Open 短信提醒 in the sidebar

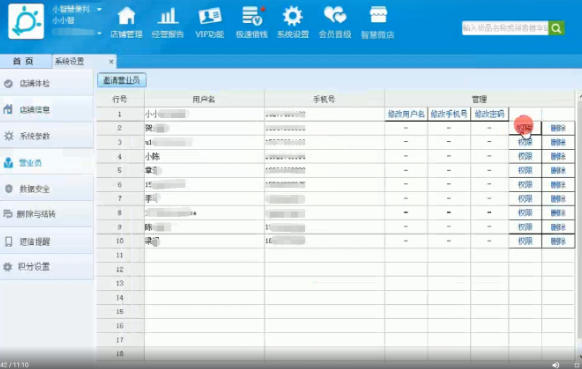pos(46,242)
